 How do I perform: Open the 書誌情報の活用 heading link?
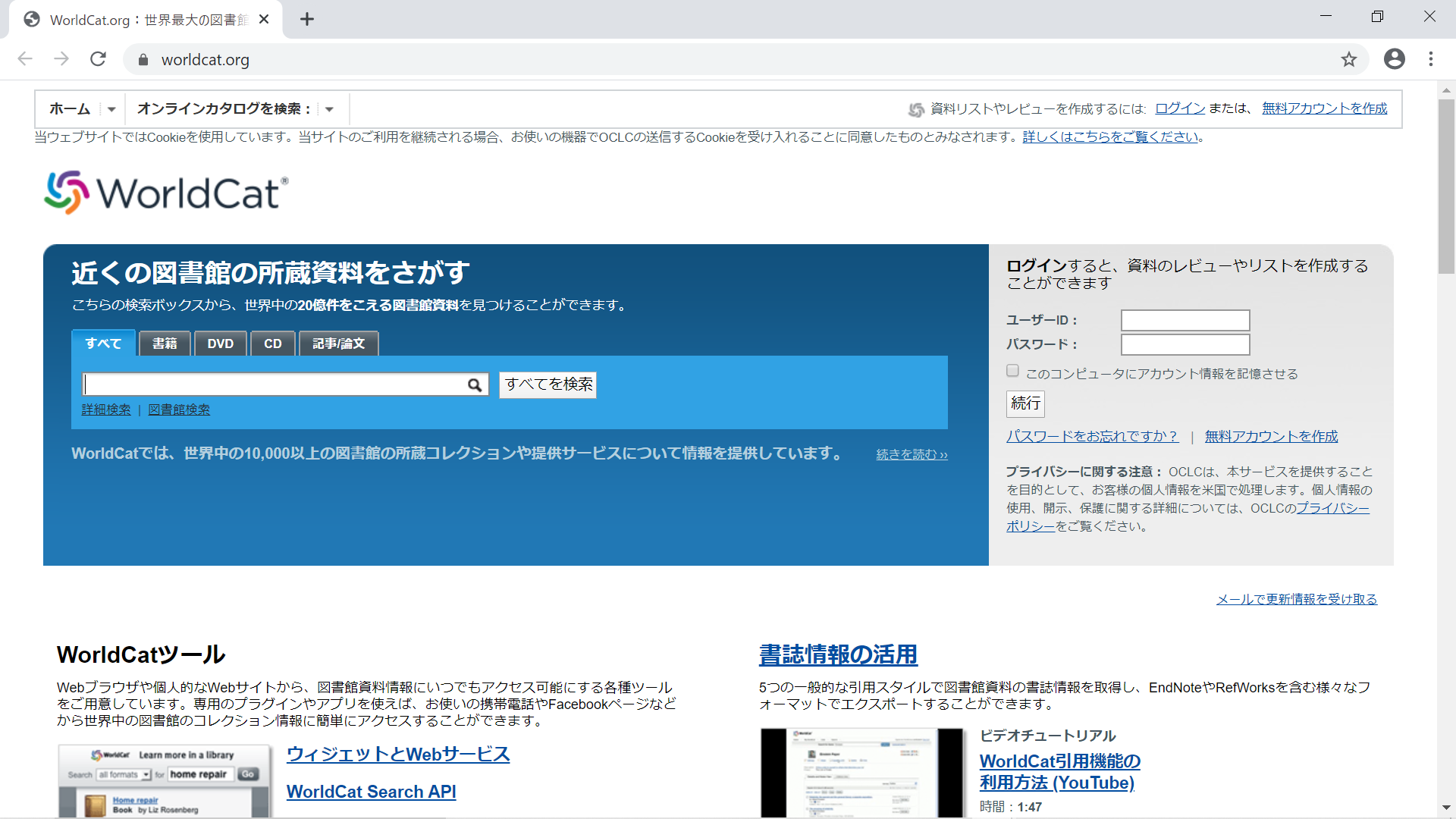[838, 654]
